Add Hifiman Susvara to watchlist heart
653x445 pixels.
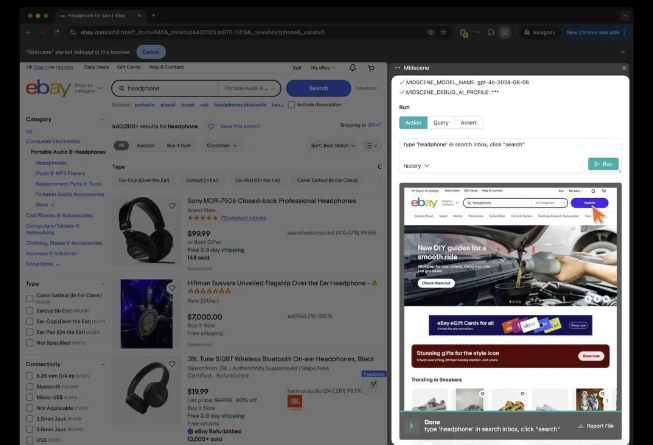[172, 288]
